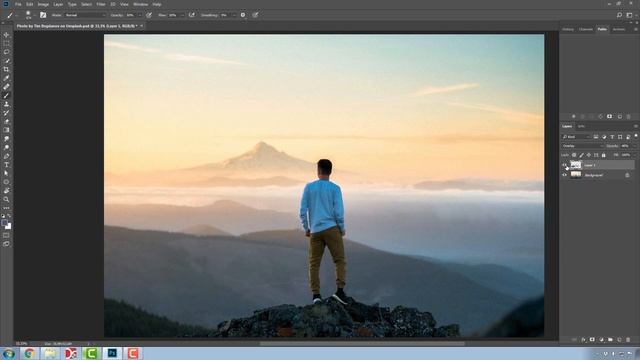The width and height of the screenshot is (640, 360).
Task: Click the background color swatch
Action: 9,227
